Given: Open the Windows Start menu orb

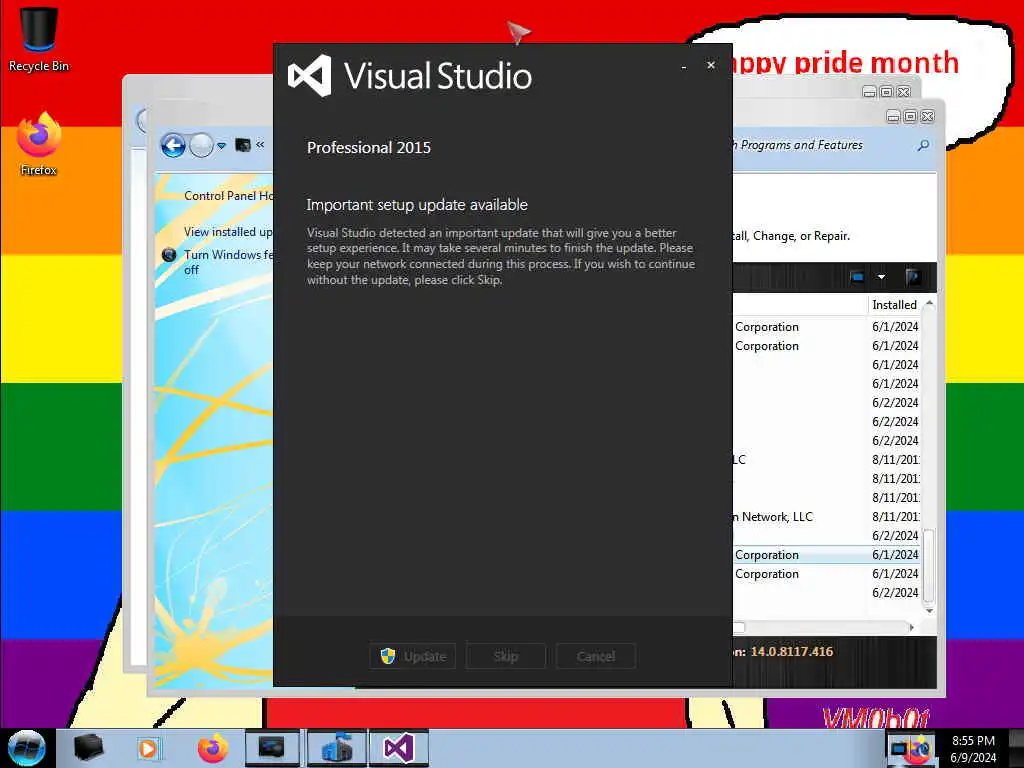Looking at the screenshot, I should [27, 748].
